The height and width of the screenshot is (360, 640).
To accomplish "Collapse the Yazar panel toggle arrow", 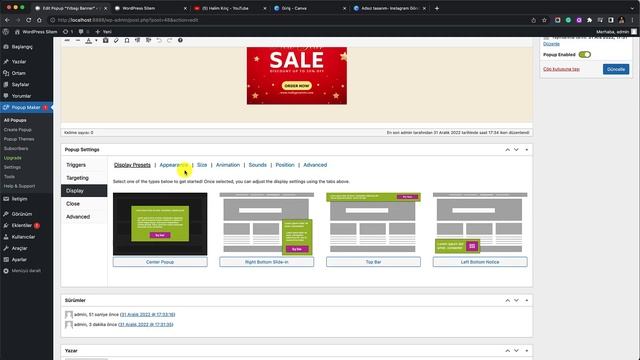I will pyautogui.click(x=527, y=351).
